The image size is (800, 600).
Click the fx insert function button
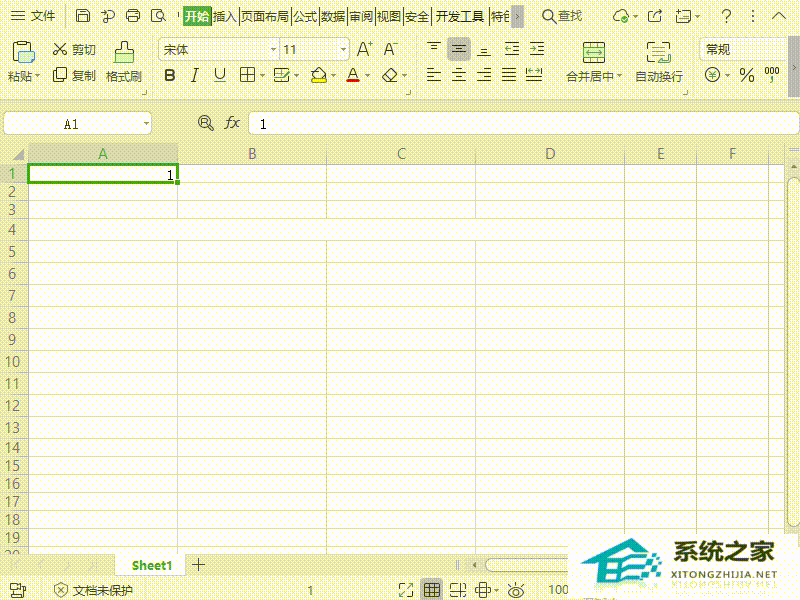pyautogui.click(x=232, y=123)
